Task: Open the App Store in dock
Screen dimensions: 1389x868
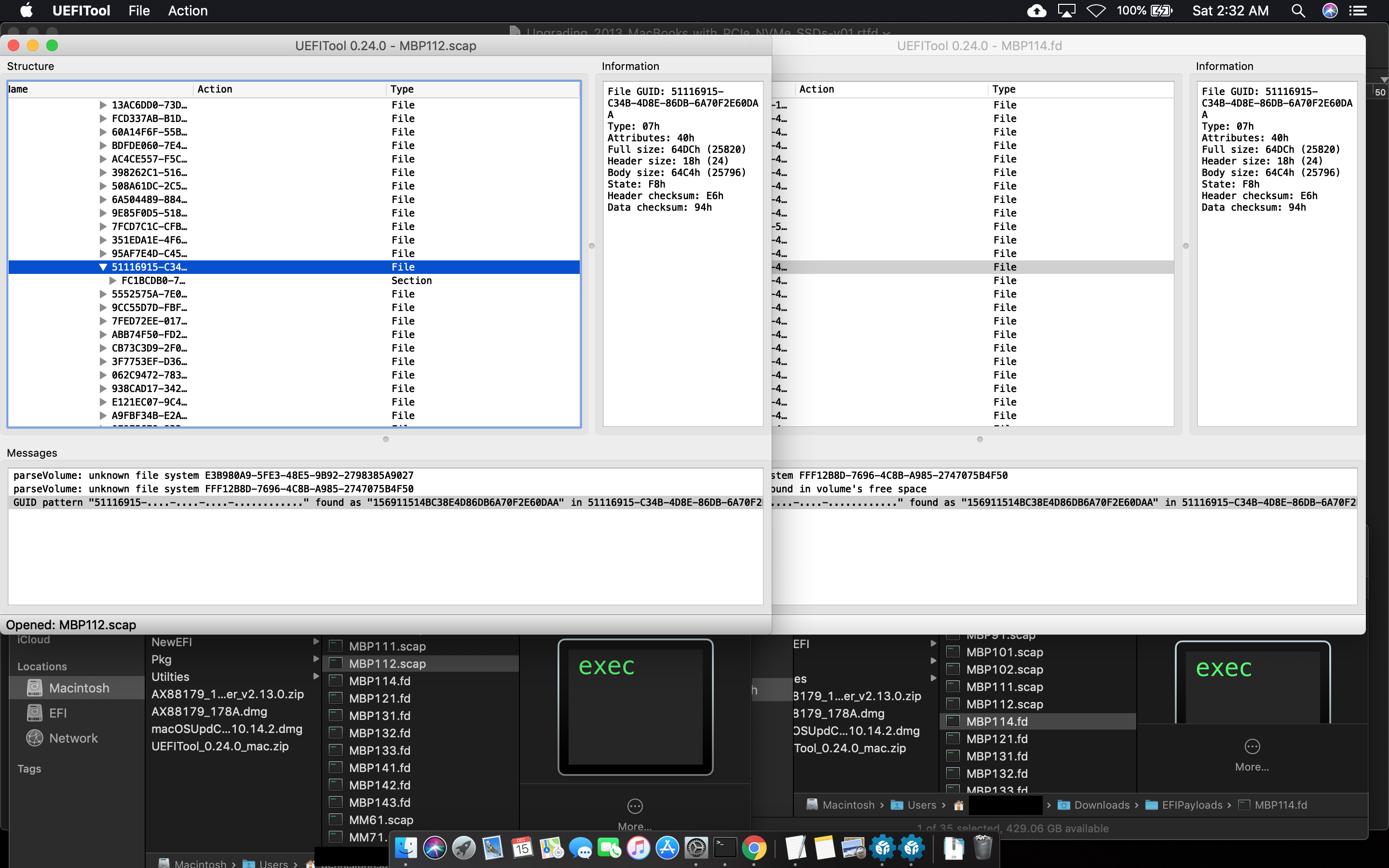Action: (667, 847)
